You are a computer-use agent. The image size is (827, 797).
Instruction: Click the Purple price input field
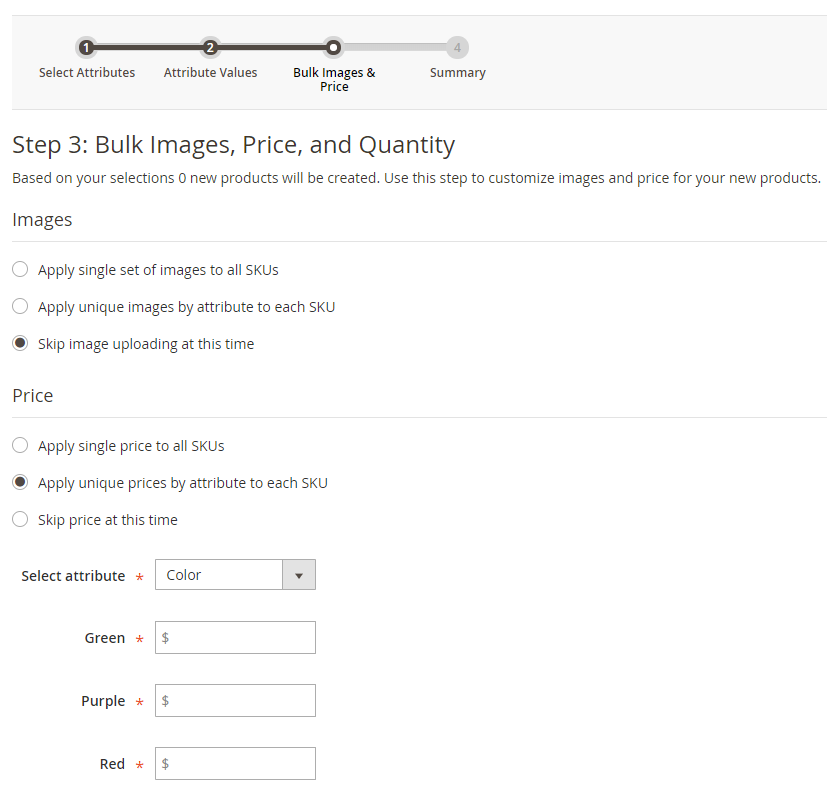click(x=235, y=700)
